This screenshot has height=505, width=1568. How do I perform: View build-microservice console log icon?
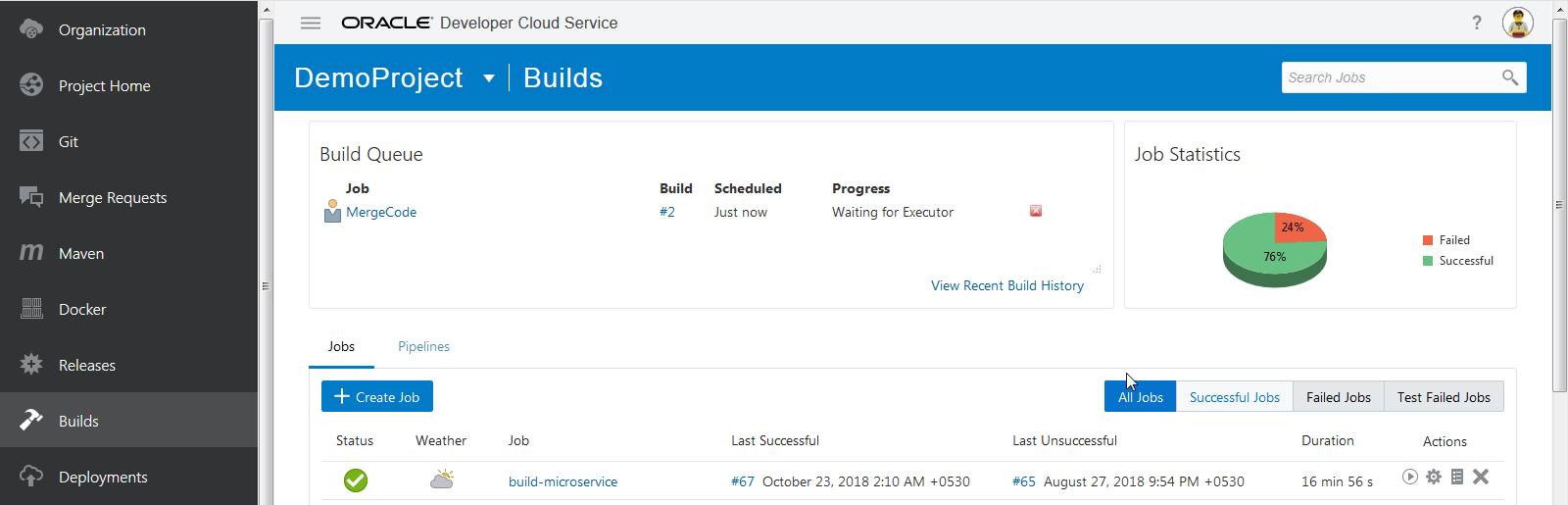click(1457, 478)
